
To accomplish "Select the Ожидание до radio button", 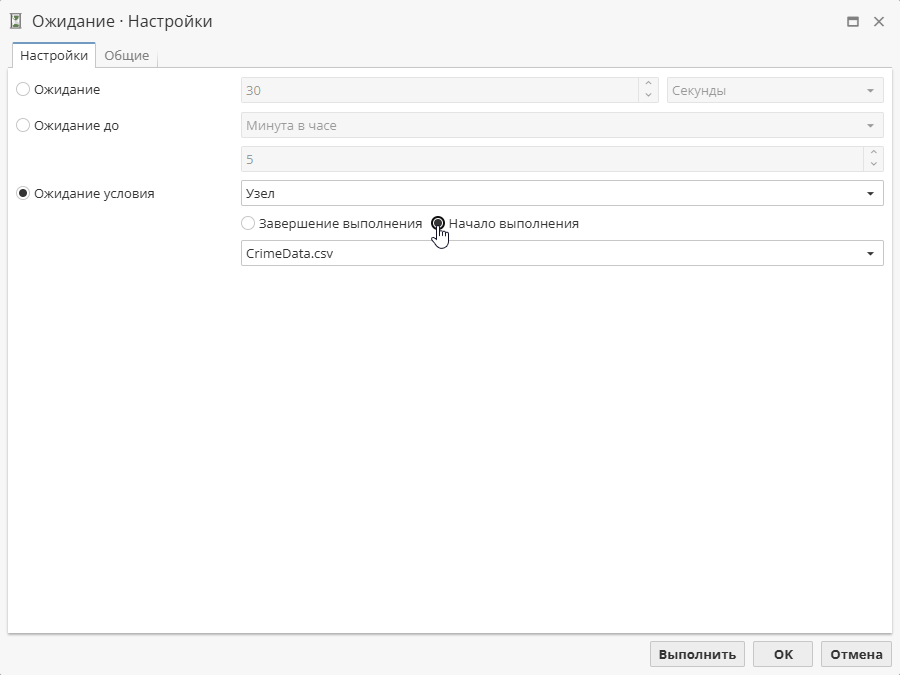I will click(x=21, y=124).
